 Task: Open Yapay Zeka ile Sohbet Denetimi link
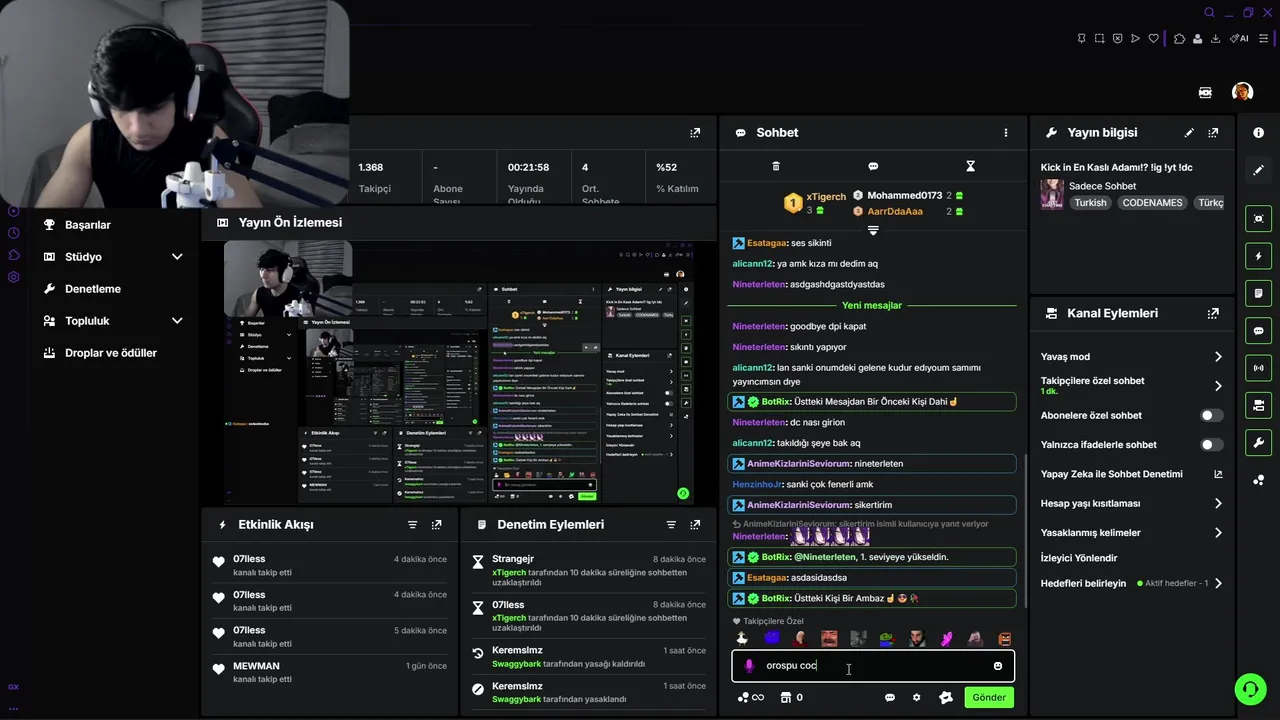pos(1132,474)
